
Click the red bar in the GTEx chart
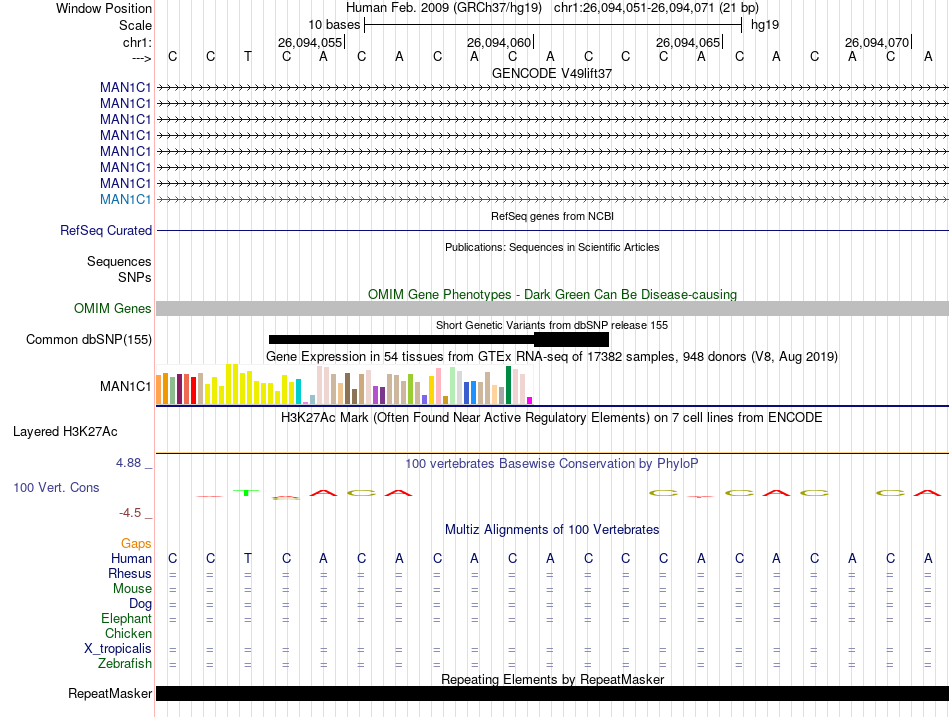coord(193,390)
